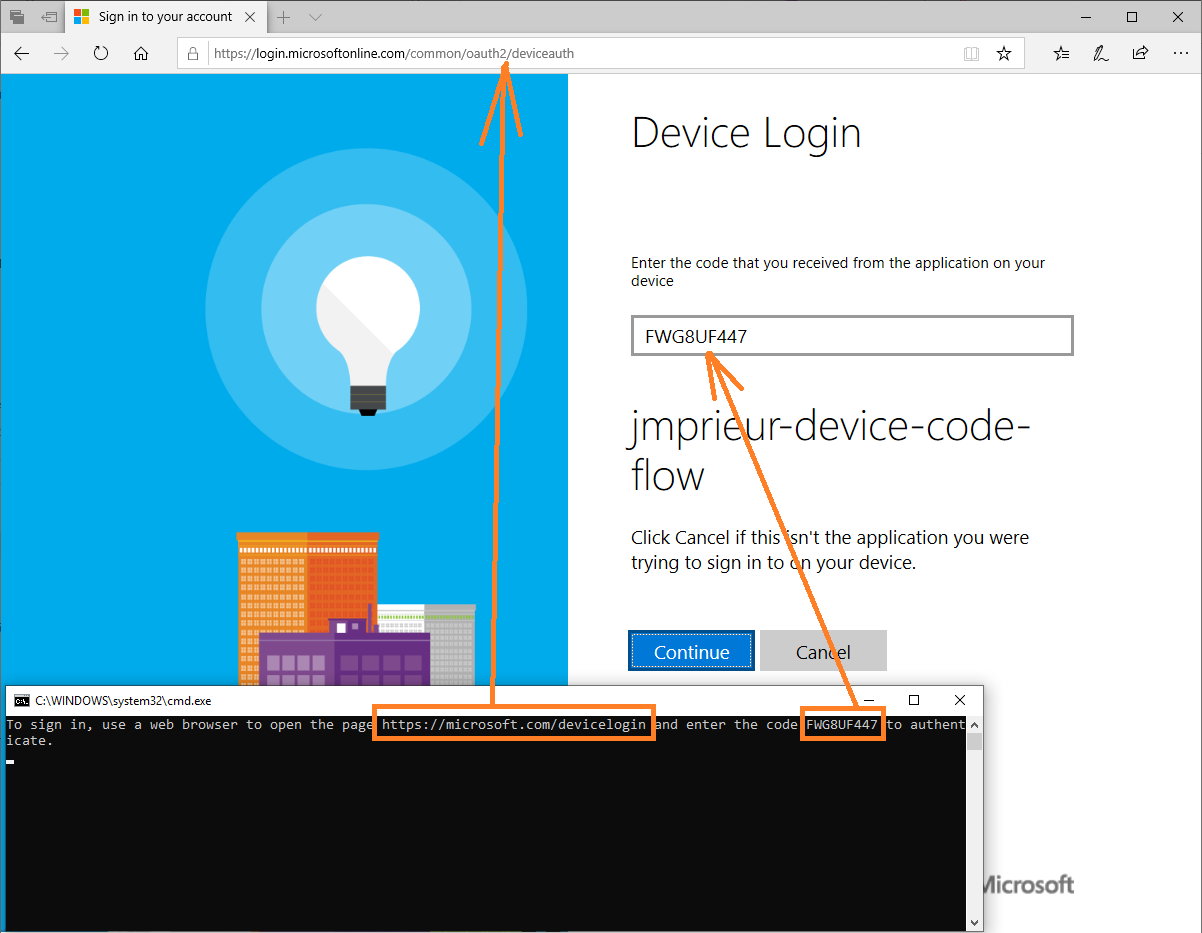Viewport: 1202px width, 933px height.
Task: Open Settings and more ellipsis menu
Action: 1180,54
